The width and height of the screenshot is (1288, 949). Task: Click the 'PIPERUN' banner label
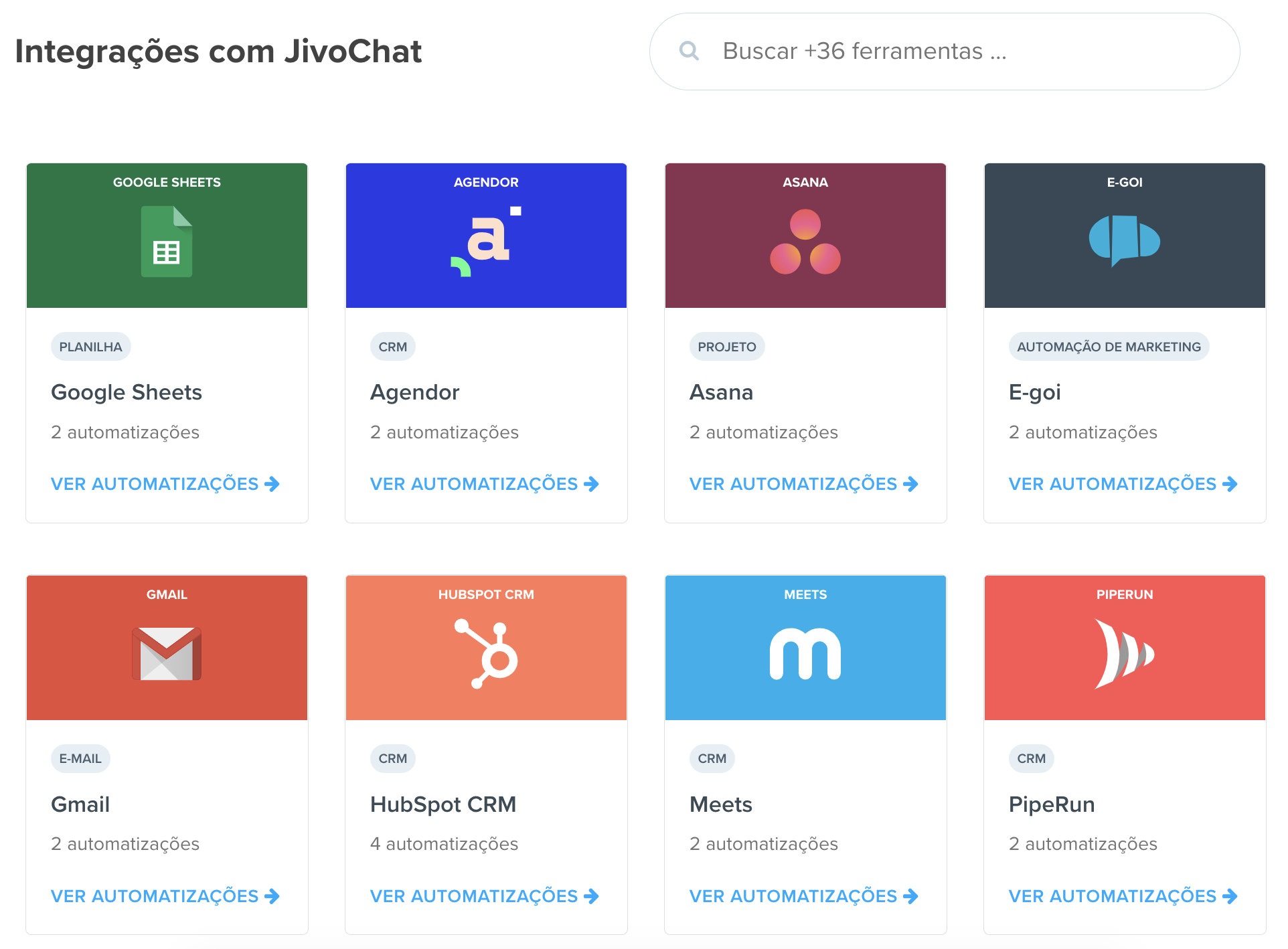(x=1125, y=594)
